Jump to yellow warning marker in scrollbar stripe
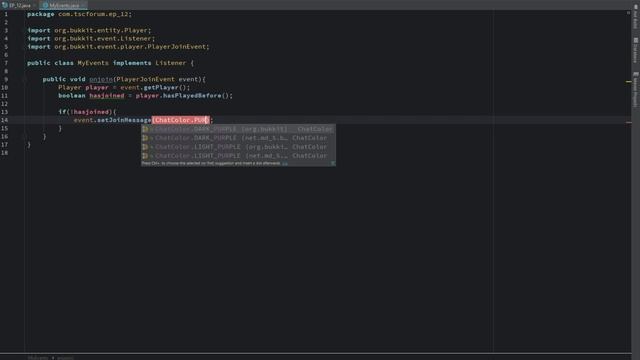Image resolution: width=640 pixels, height=360 pixels. coord(629,82)
